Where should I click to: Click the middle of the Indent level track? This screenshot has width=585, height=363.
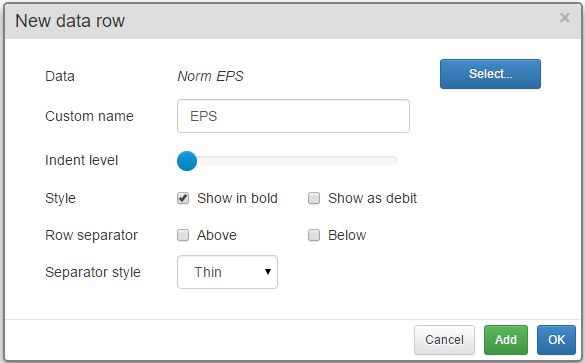tap(287, 161)
